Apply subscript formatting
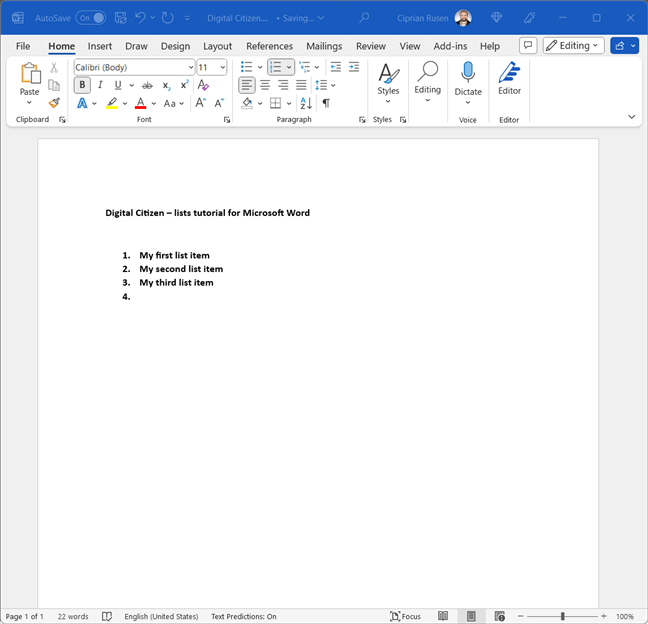 click(x=166, y=86)
